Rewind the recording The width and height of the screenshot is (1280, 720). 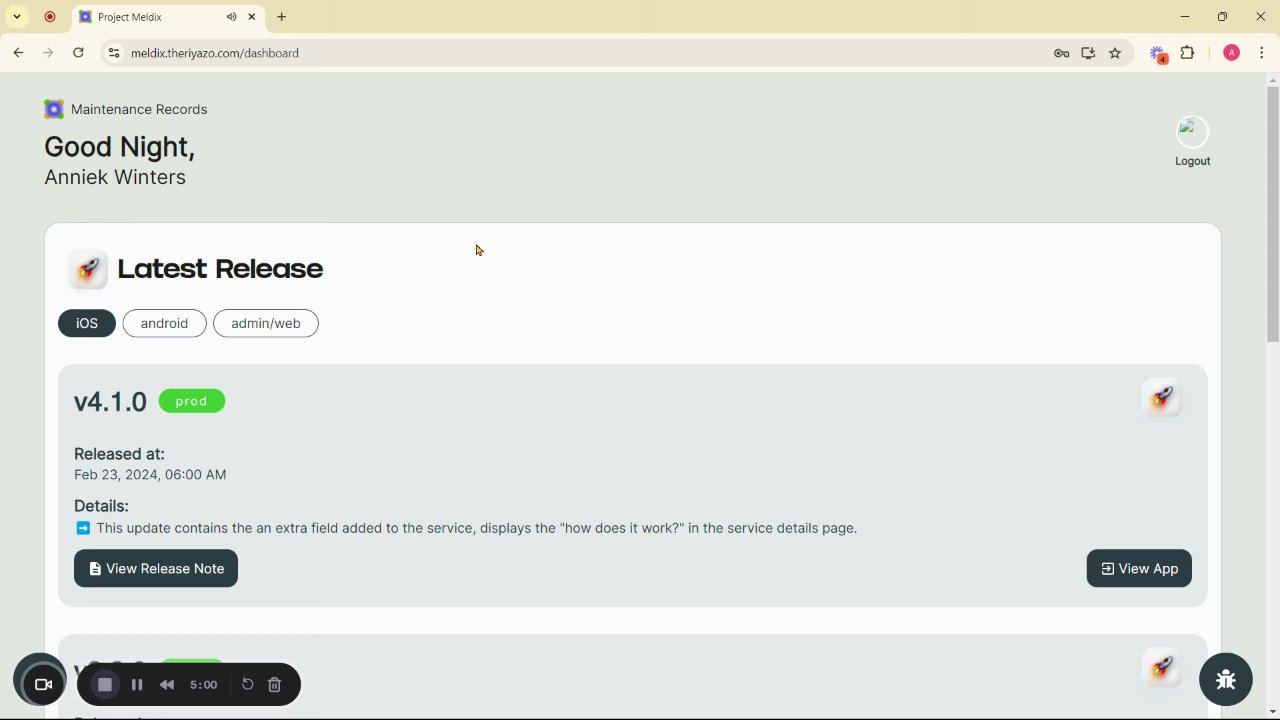pos(167,685)
